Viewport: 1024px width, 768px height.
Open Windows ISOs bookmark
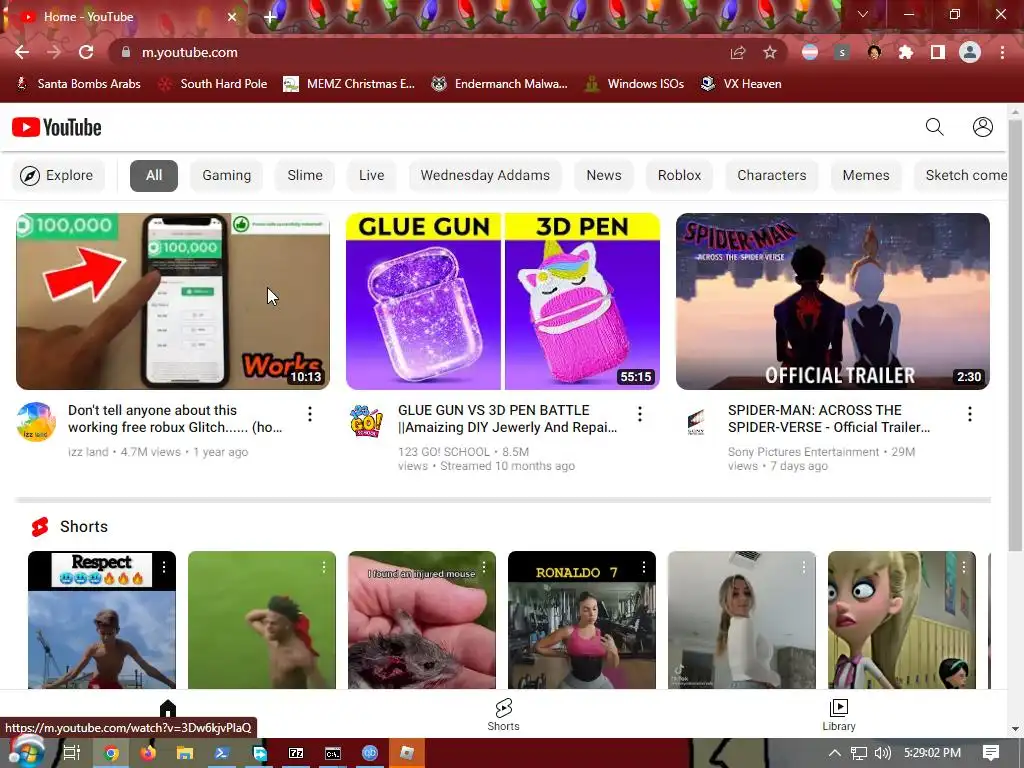(635, 84)
